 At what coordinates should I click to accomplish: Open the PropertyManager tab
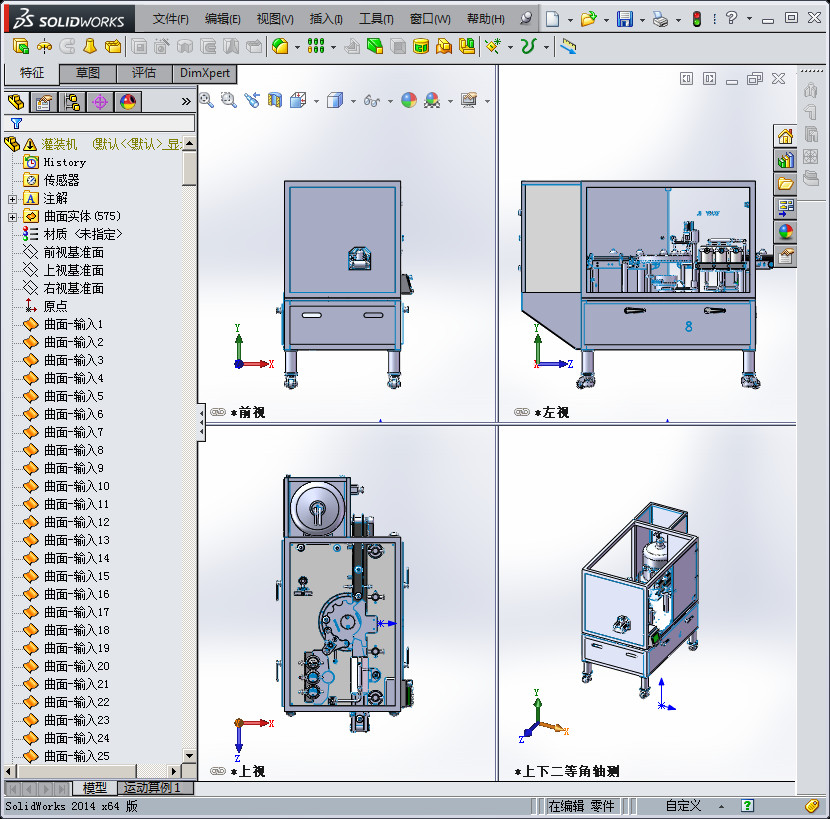coord(43,102)
